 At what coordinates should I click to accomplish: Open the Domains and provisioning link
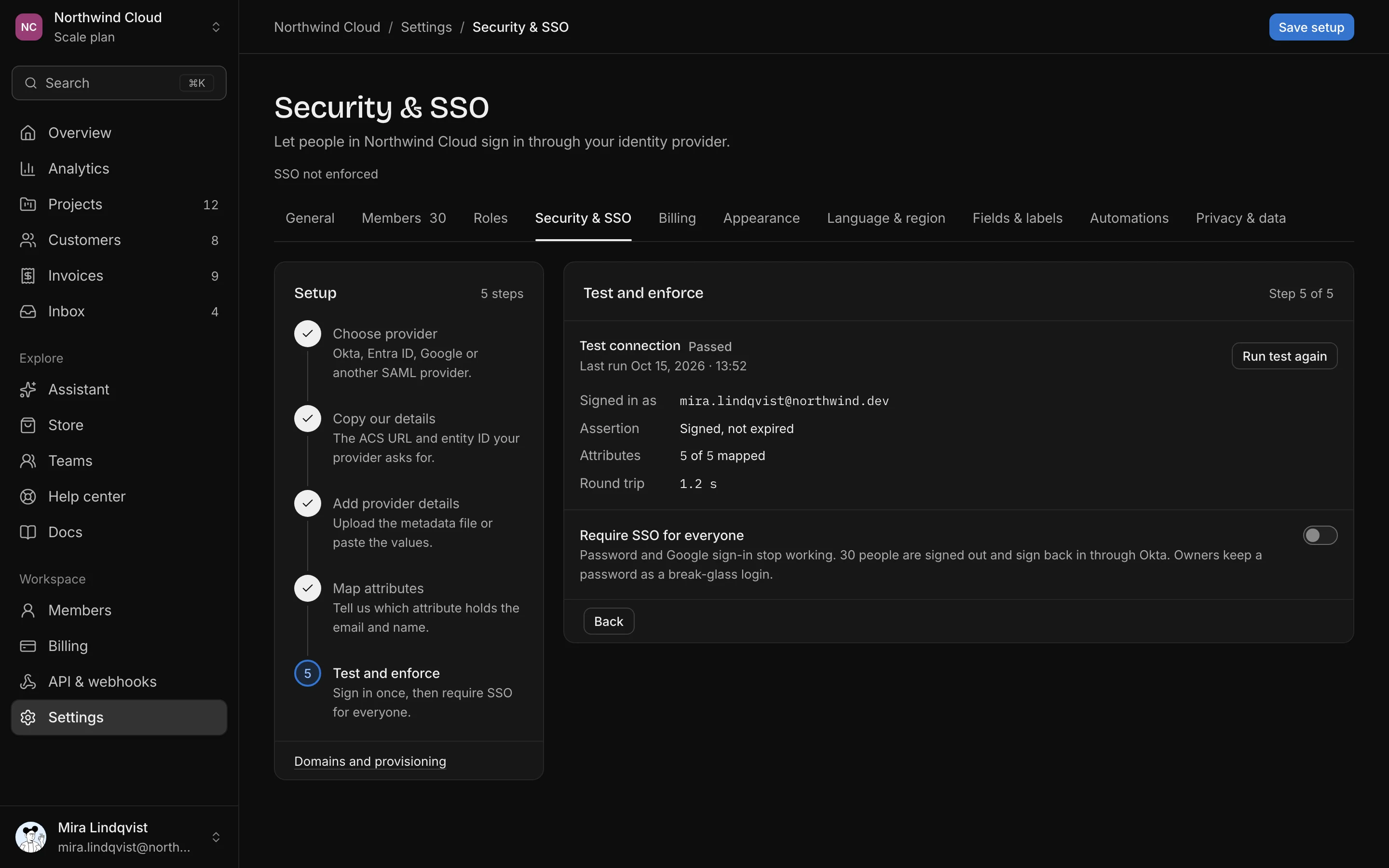(x=369, y=761)
